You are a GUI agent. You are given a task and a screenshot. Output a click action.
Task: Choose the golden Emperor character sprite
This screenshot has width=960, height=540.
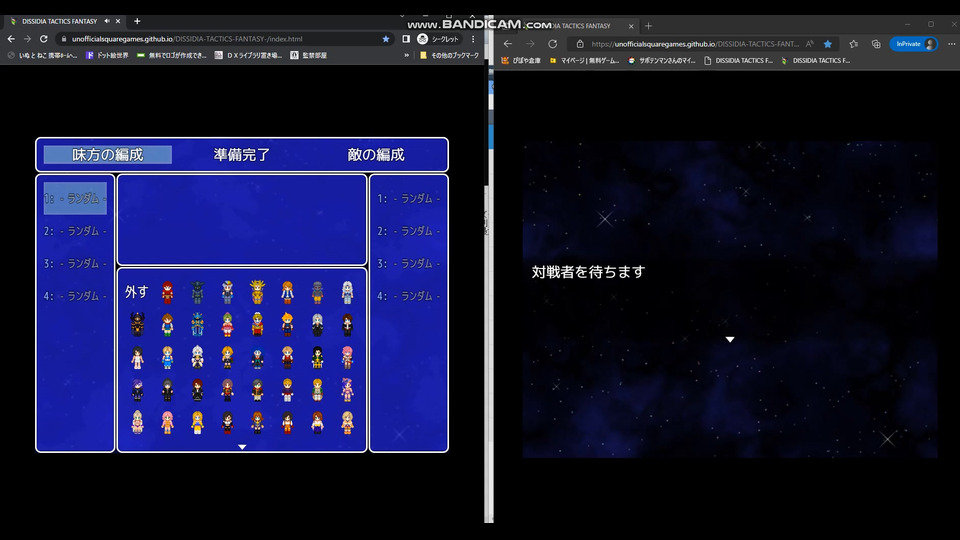coord(257,293)
